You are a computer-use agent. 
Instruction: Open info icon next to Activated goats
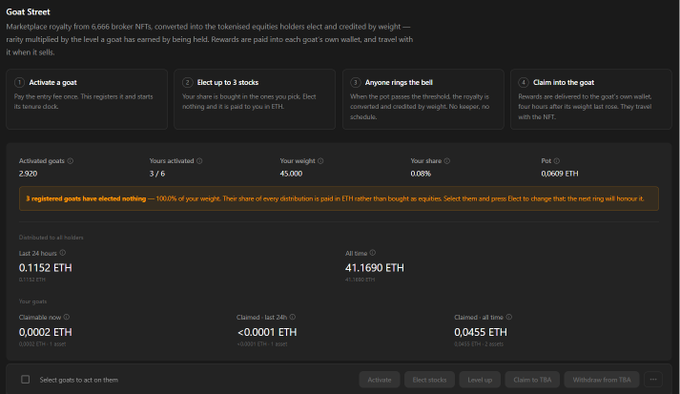click(x=70, y=161)
